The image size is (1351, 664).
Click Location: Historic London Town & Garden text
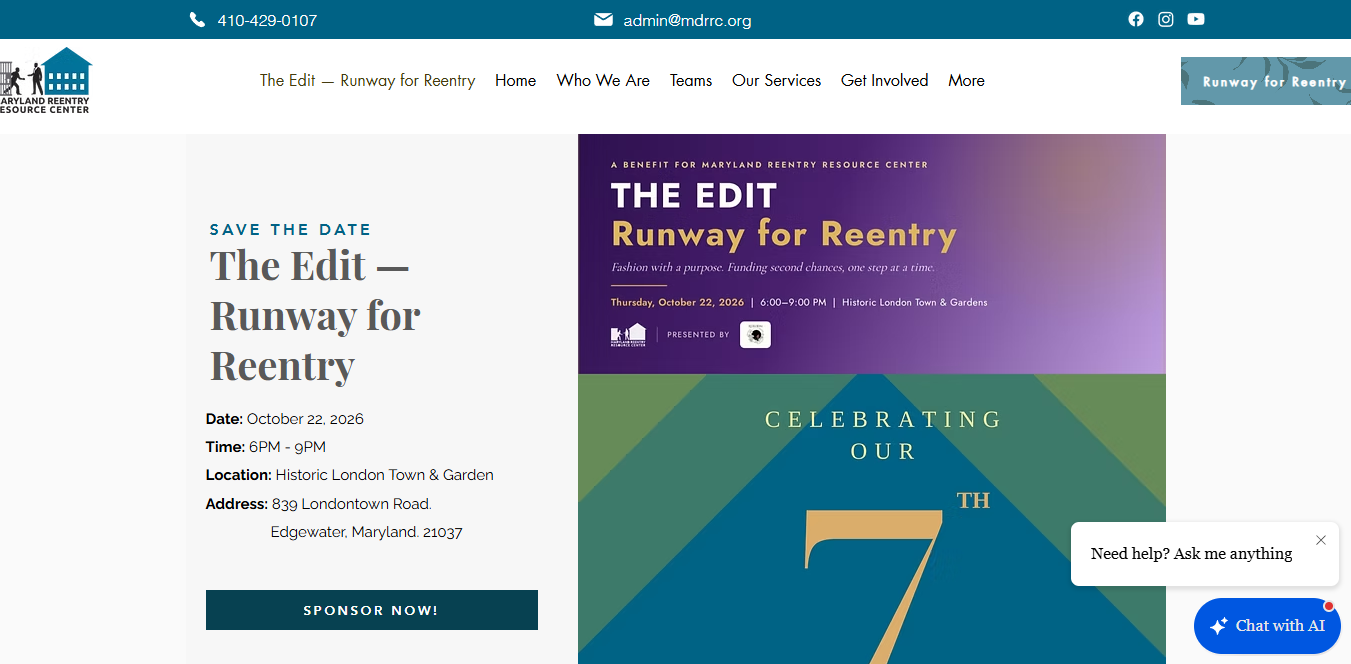[350, 475]
